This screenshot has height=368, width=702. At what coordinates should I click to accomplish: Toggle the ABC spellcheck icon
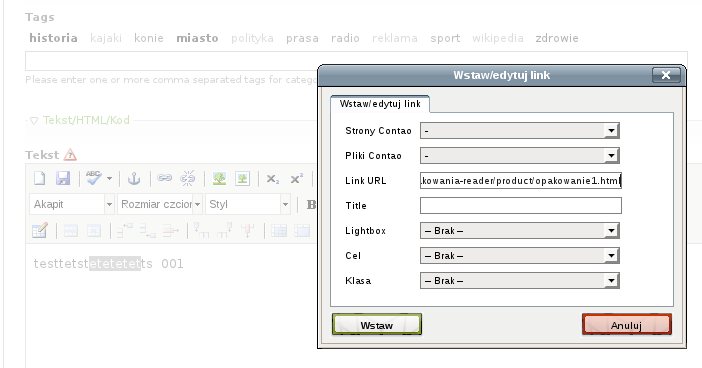tap(93, 178)
